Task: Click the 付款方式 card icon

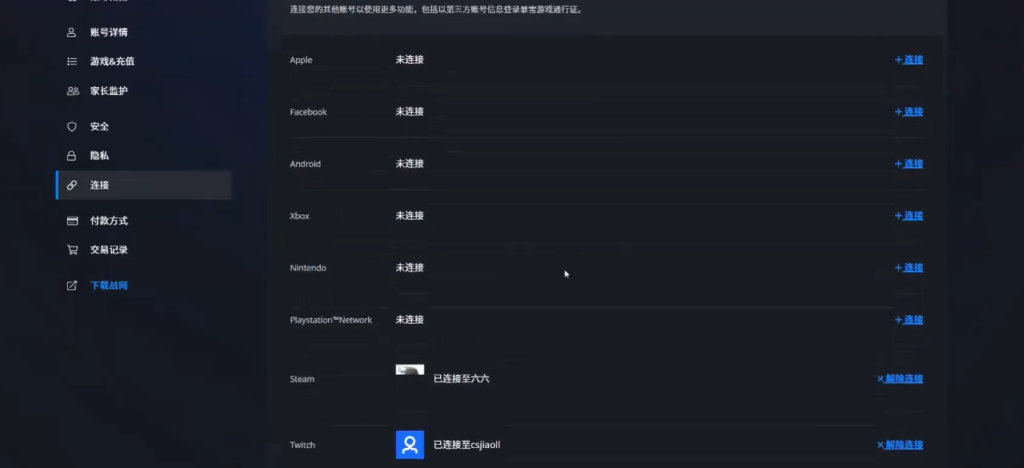Action: click(72, 221)
